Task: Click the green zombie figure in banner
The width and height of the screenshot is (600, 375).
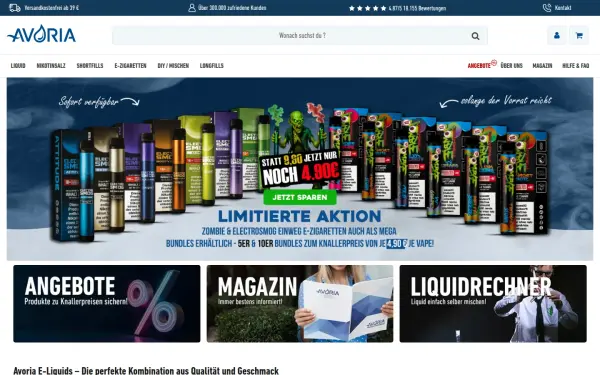Action: click(297, 132)
